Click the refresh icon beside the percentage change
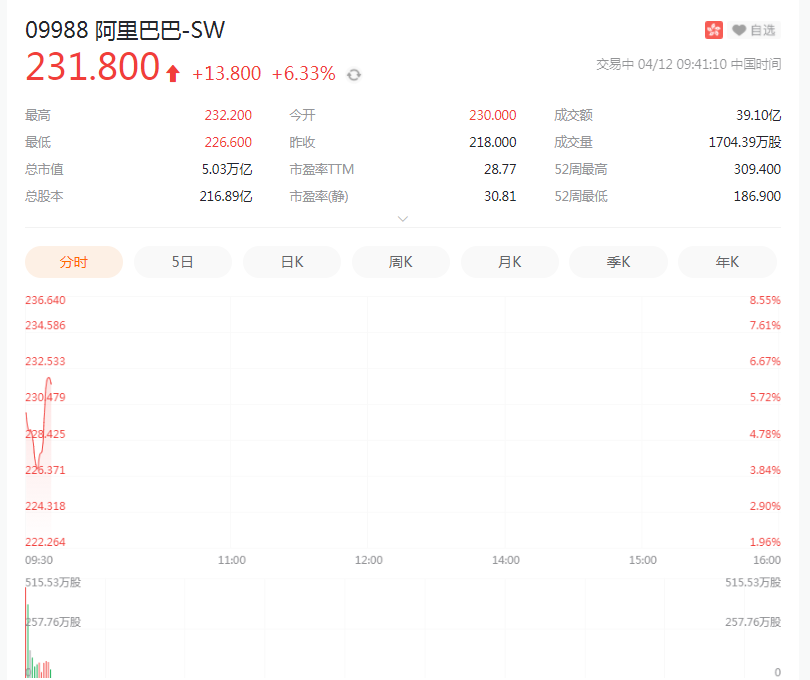810x680 pixels. point(354,75)
